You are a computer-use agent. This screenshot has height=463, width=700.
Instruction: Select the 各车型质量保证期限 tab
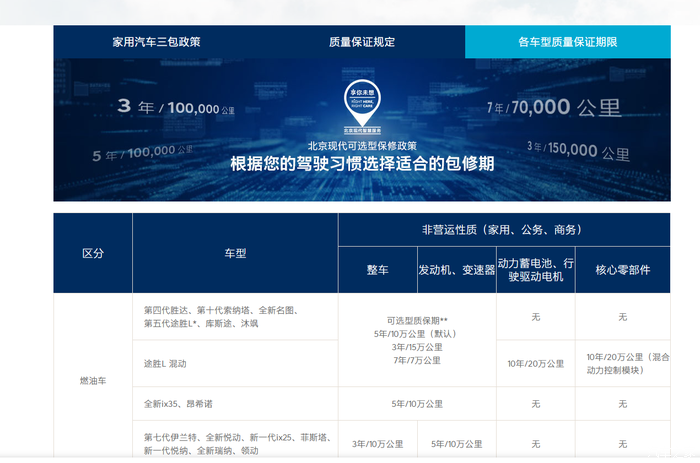pyautogui.click(x=567, y=42)
